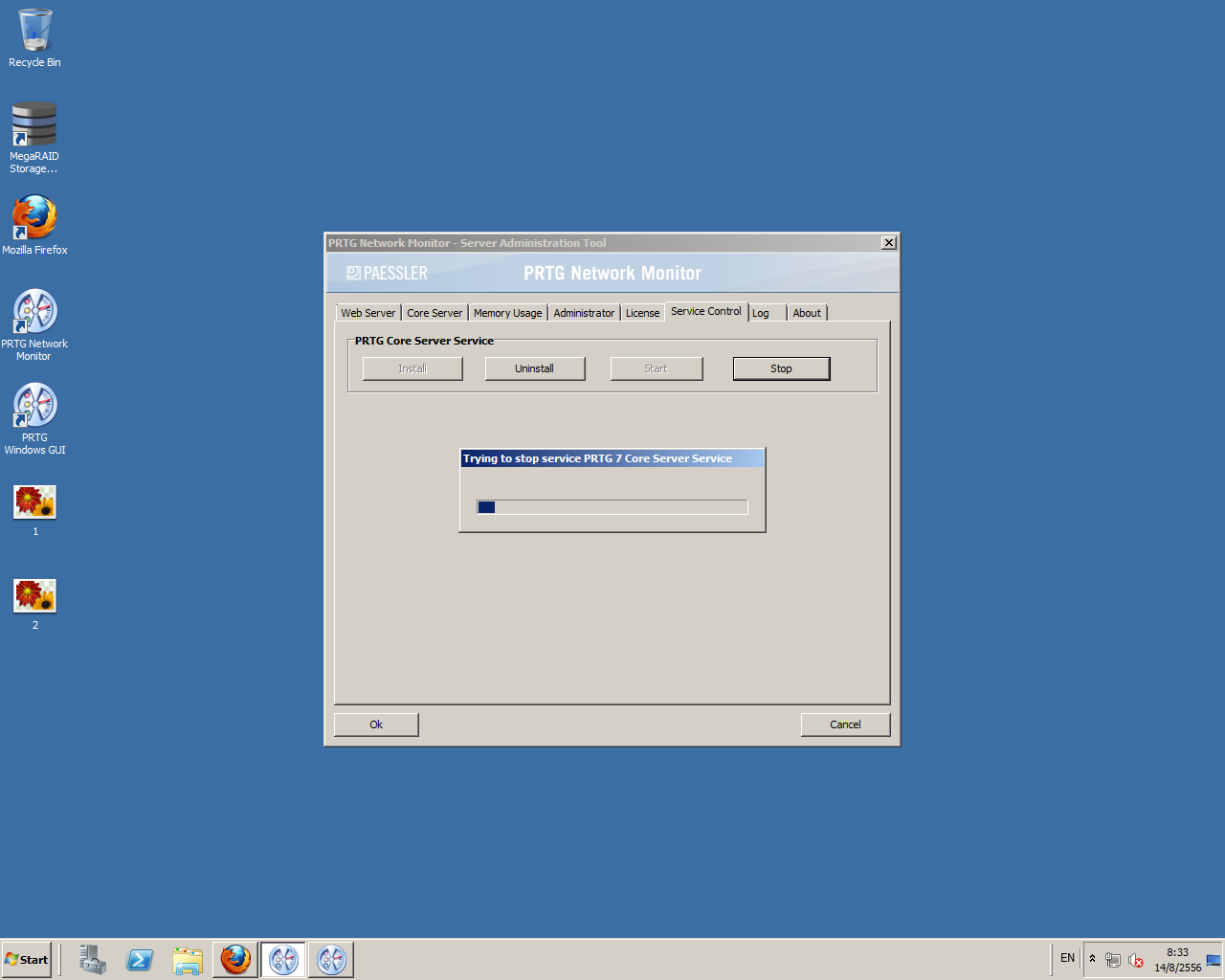
Task: Open the Recycle Bin desktop icon
Action: pyautogui.click(x=34, y=38)
